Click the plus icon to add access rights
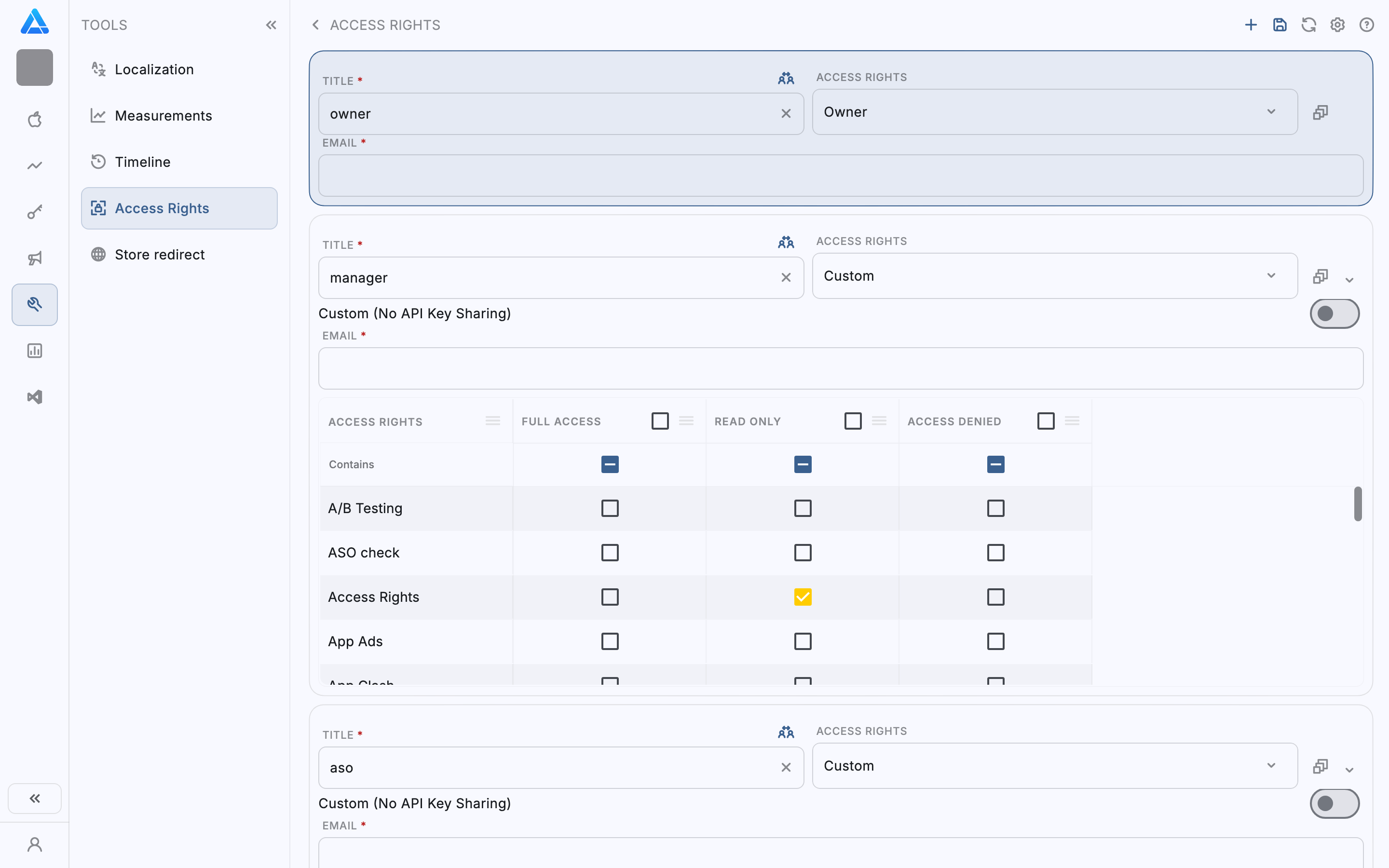Screen dimensions: 1389x868 click(1250, 25)
